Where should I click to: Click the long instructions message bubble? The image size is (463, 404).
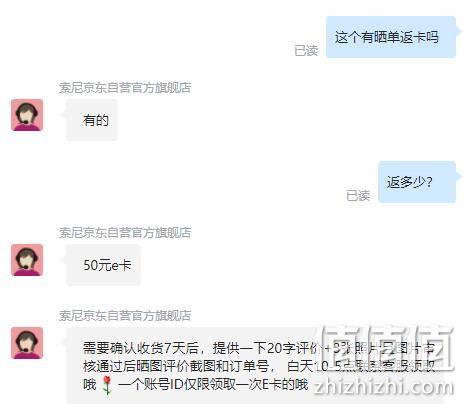point(255,366)
